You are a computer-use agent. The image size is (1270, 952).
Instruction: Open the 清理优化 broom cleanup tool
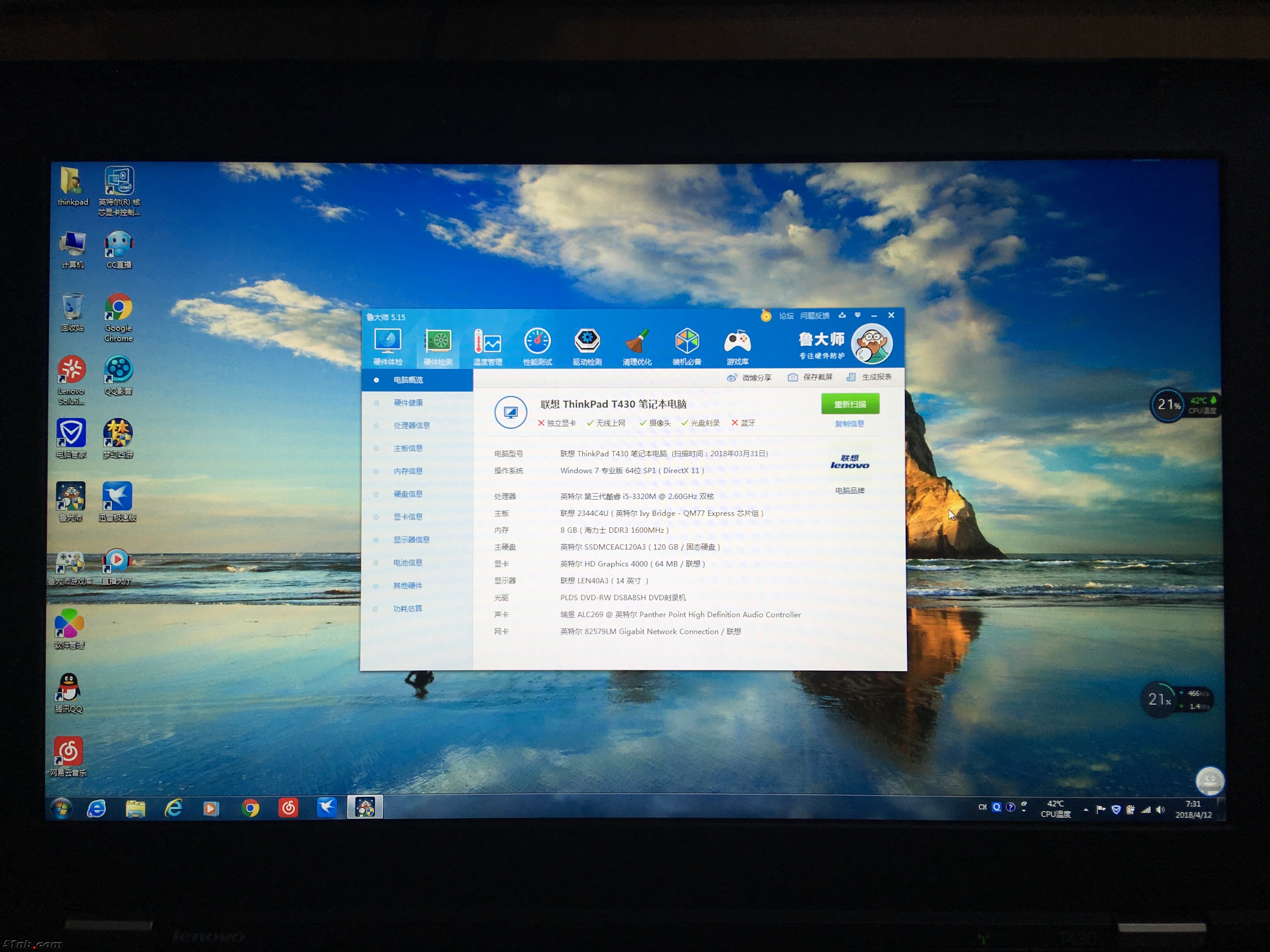pos(637,347)
